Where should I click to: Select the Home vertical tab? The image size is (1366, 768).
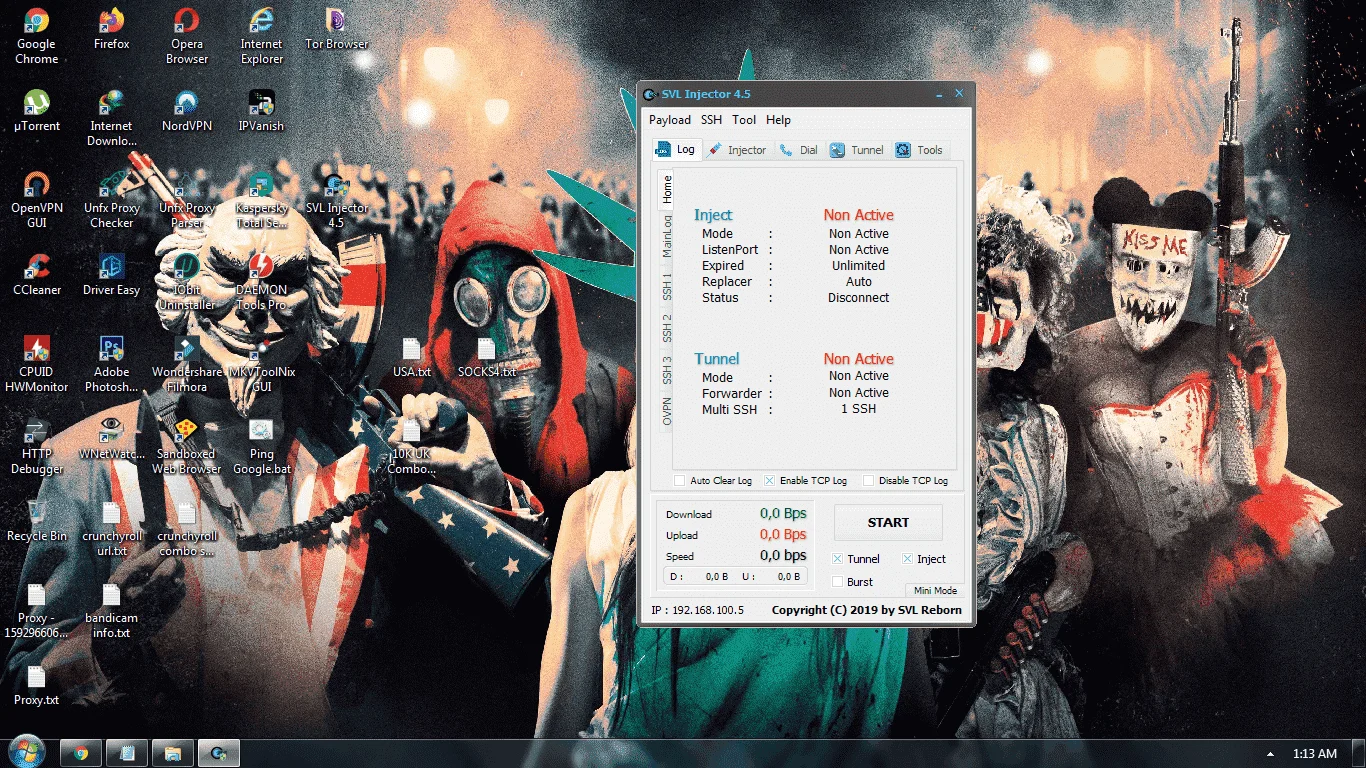[667, 189]
